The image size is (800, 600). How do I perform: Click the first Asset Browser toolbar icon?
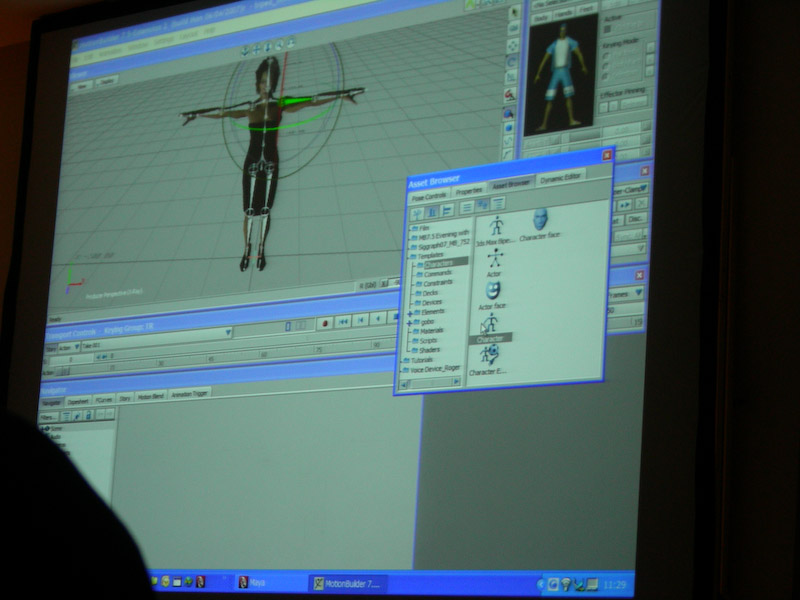[x=417, y=213]
